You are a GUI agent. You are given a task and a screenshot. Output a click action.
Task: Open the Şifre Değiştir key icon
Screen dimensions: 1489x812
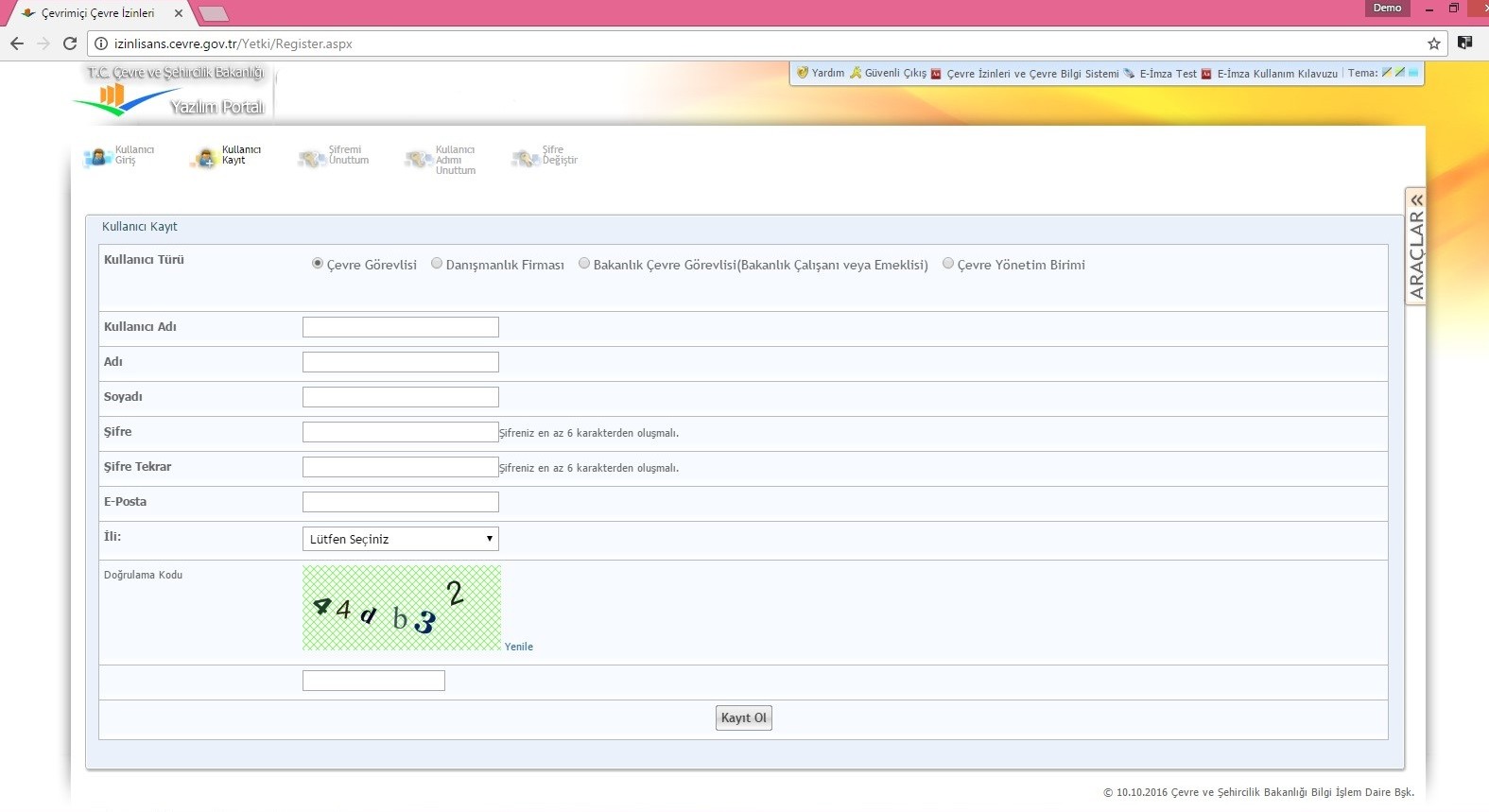[525, 158]
